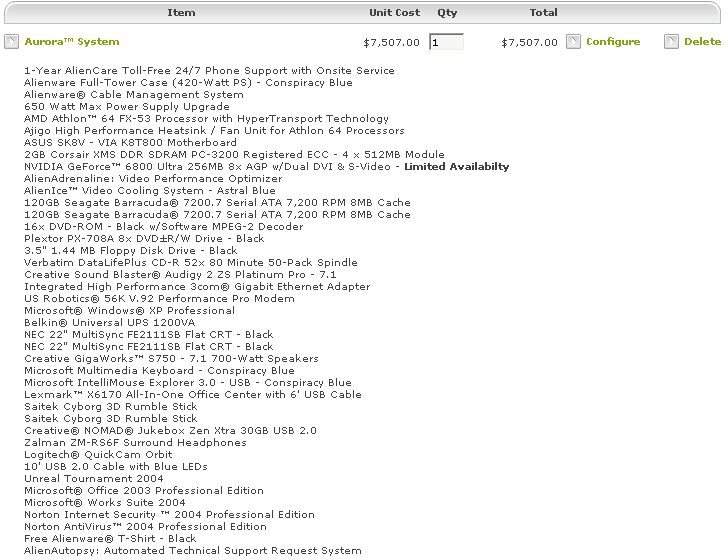Click the $7,507.00 total value
This screenshot has width=728, height=560.
[529, 43]
